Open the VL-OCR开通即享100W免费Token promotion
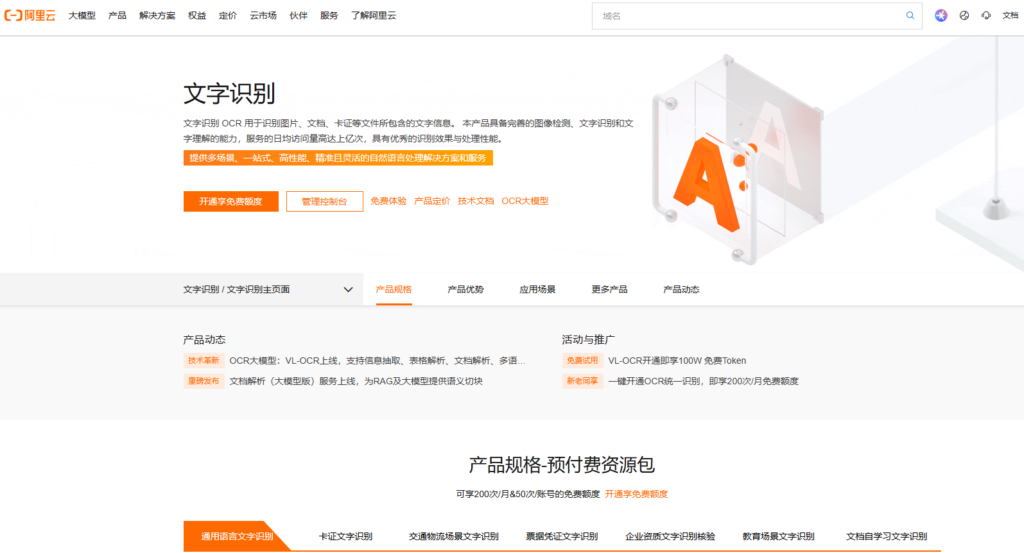The image size is (1024, 553). [x=677, y=360]
